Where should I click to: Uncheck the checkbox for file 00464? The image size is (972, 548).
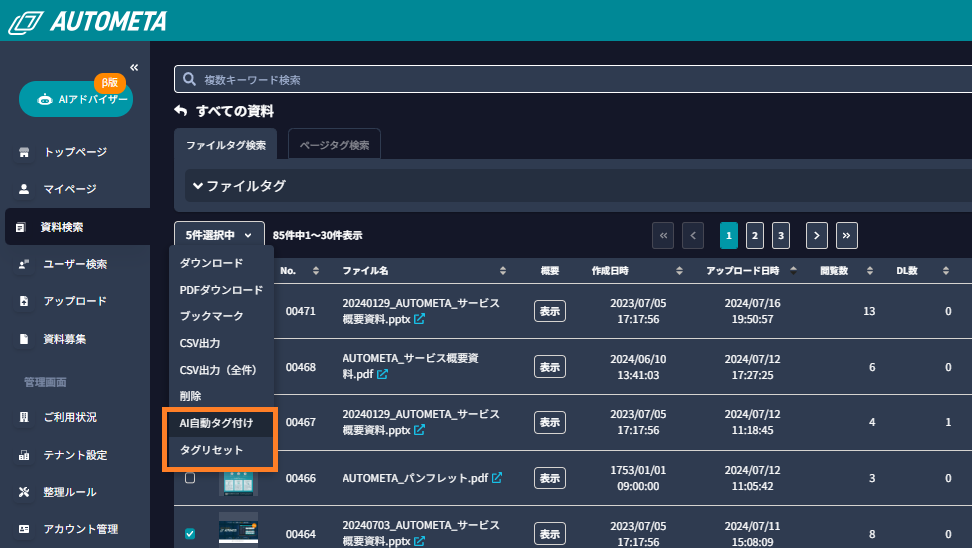[190, 534]
